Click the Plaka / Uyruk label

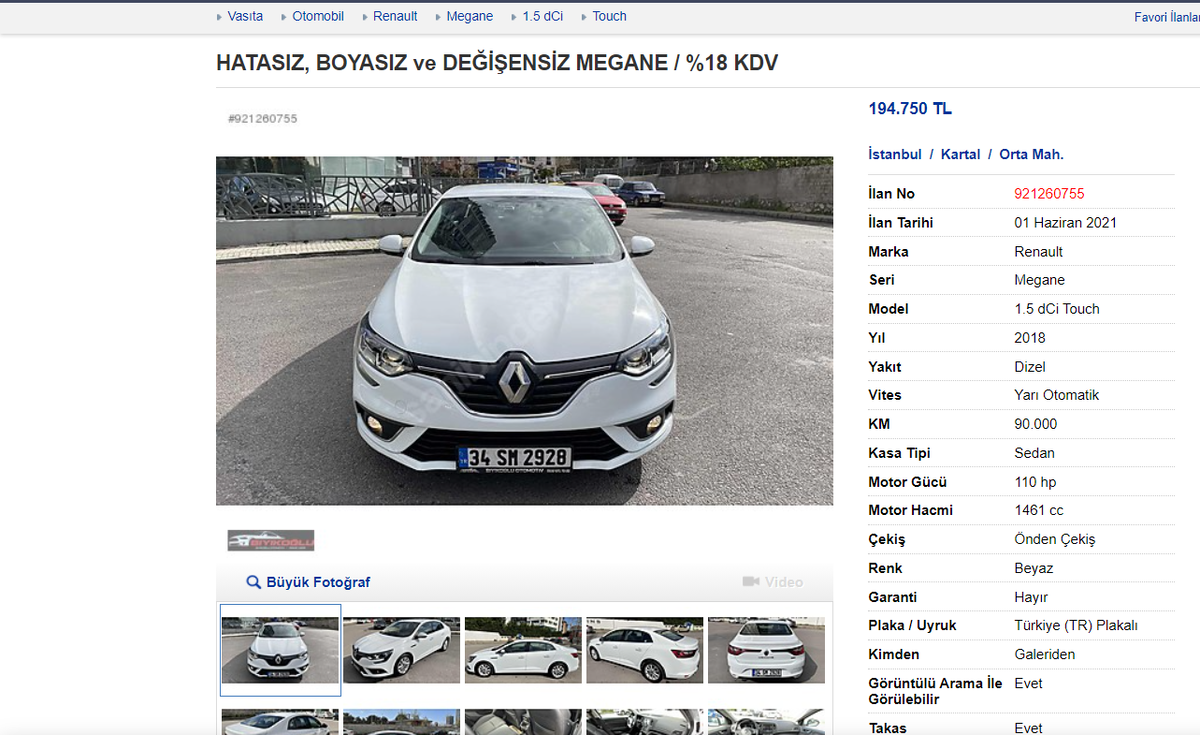coord(913,625)
